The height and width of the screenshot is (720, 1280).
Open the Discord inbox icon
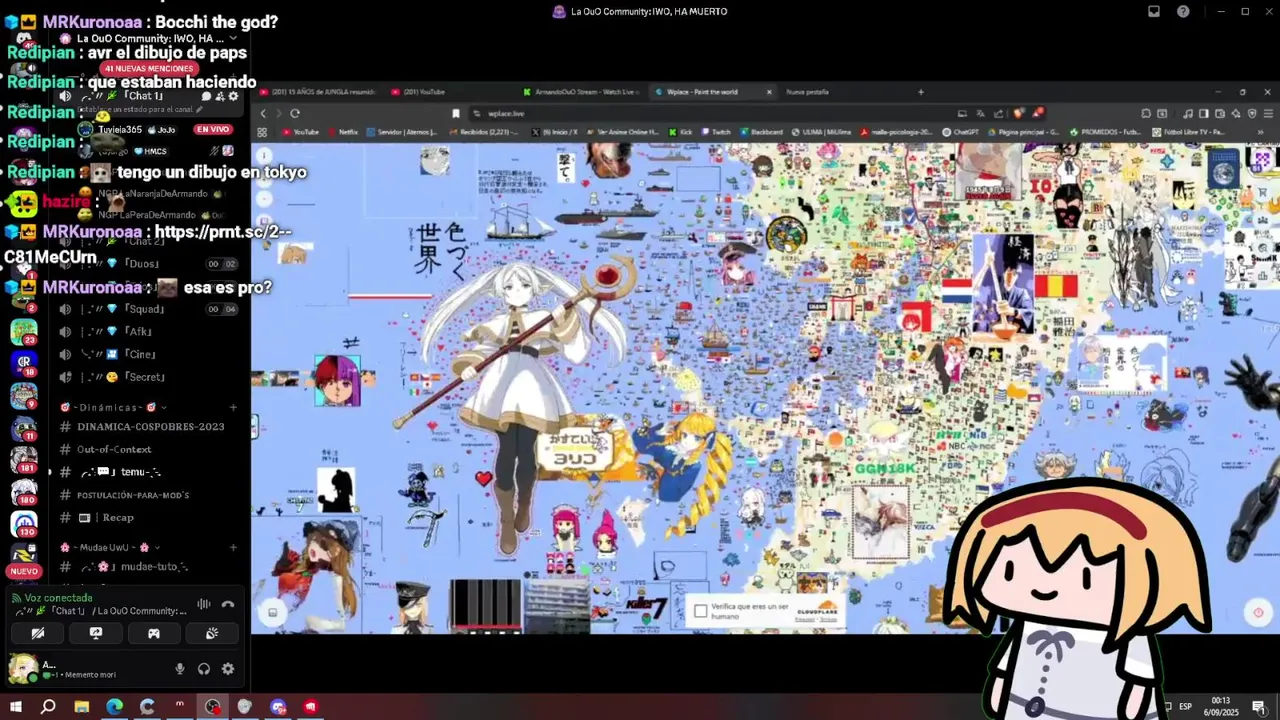[x=1153, y=11]
